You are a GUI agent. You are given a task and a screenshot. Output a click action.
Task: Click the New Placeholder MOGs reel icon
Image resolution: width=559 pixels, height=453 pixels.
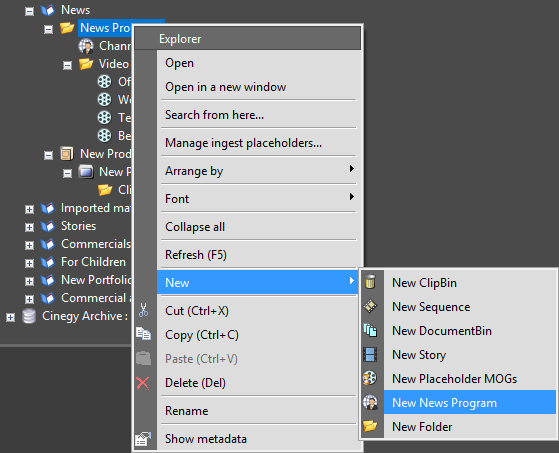tap(370, 378)
